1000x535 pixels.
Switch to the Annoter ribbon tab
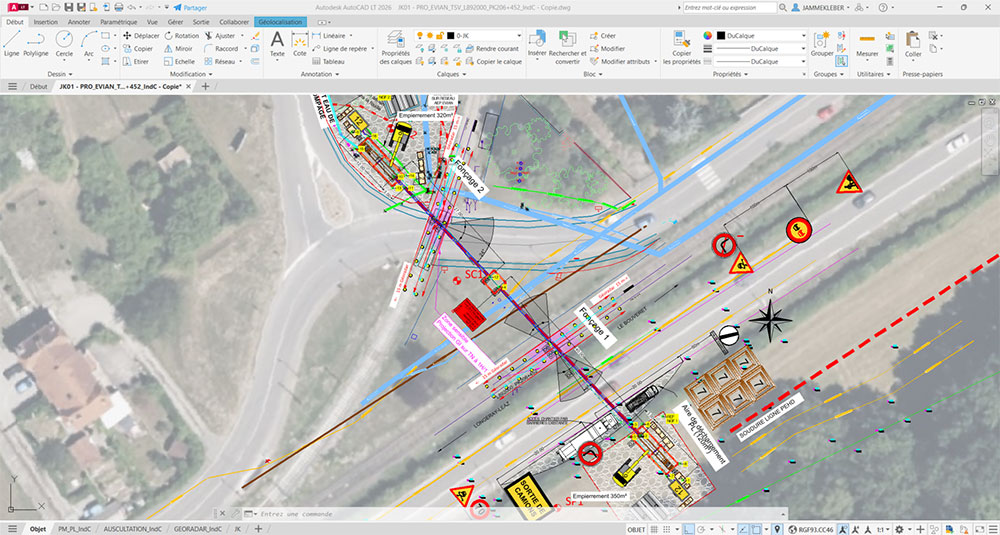(x=79, y=22)
